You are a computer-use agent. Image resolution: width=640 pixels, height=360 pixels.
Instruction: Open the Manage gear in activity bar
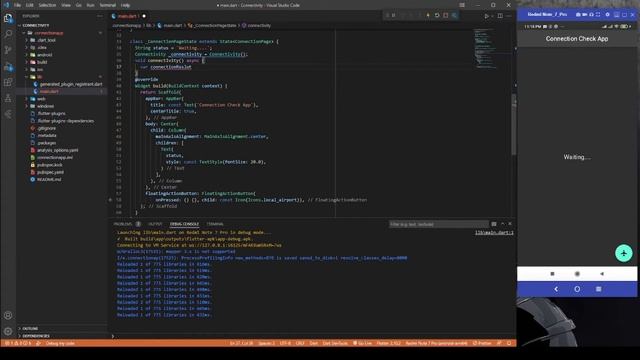pos(8,331)
